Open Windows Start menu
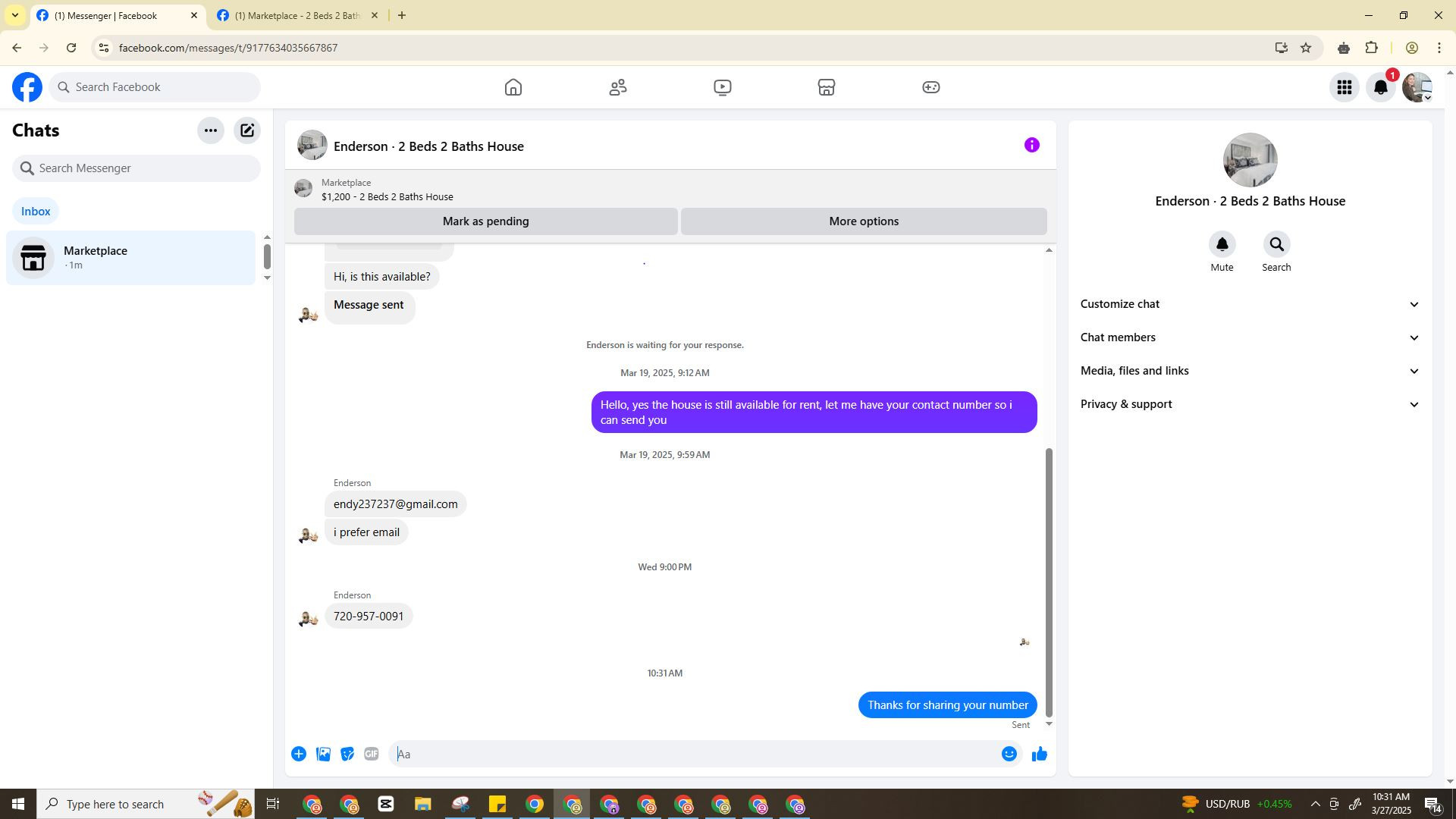This screenshot has width=1456, height=819. click(18, 804)
